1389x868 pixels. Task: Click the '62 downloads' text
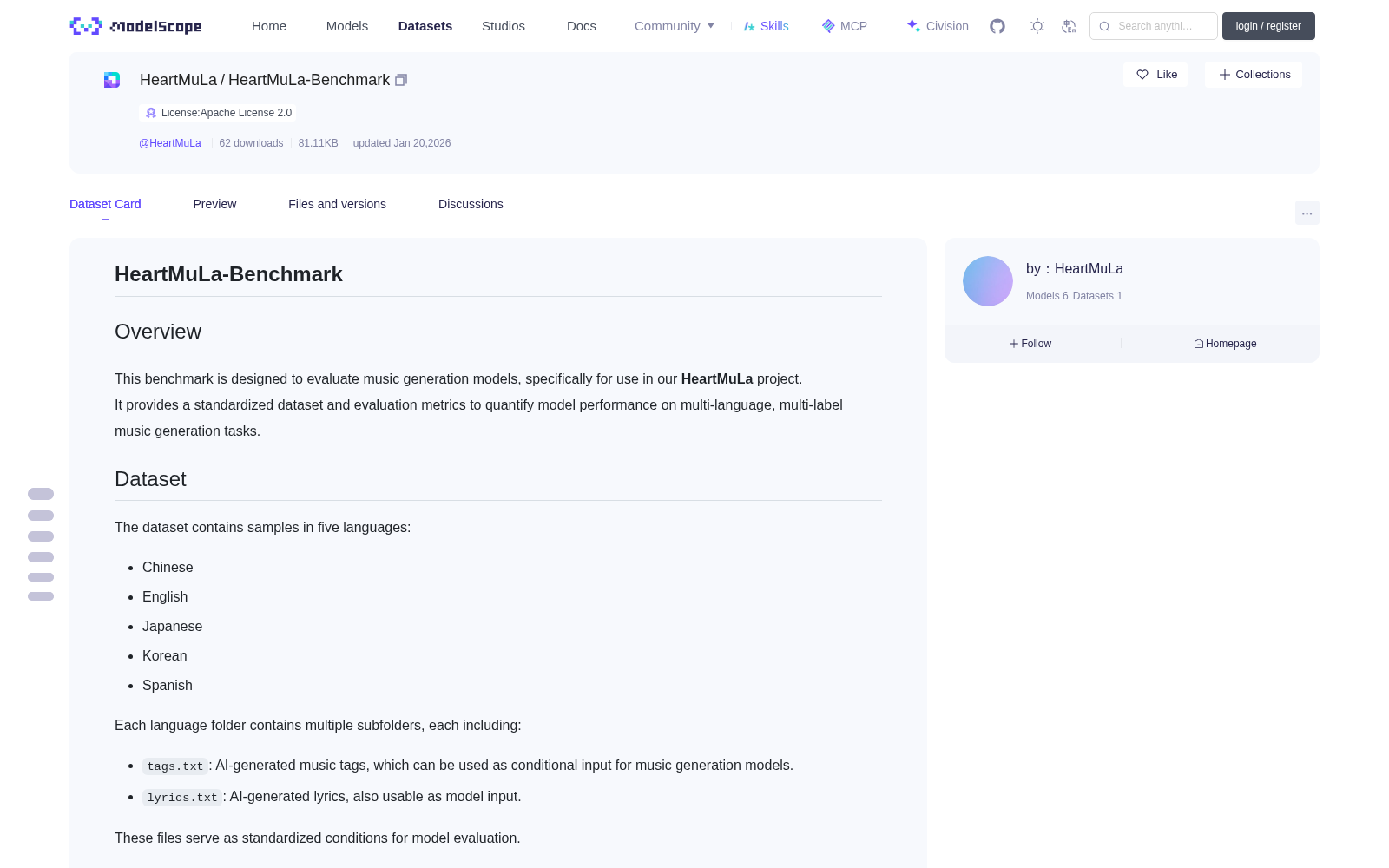pos(251,143)
